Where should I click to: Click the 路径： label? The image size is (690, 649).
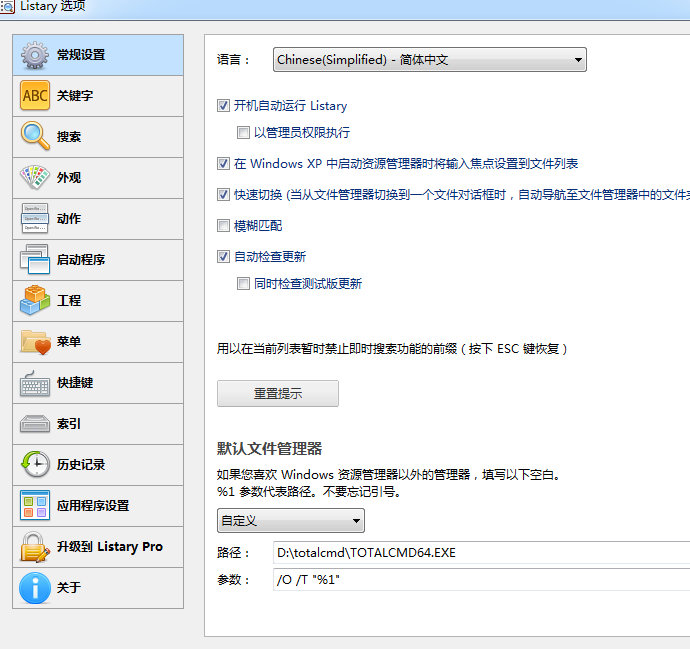coord(233,553)
